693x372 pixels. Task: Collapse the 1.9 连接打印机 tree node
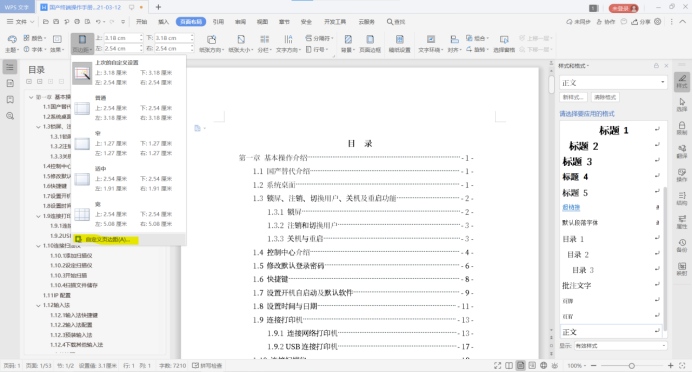pyautogui.click(x=38, y=216)
